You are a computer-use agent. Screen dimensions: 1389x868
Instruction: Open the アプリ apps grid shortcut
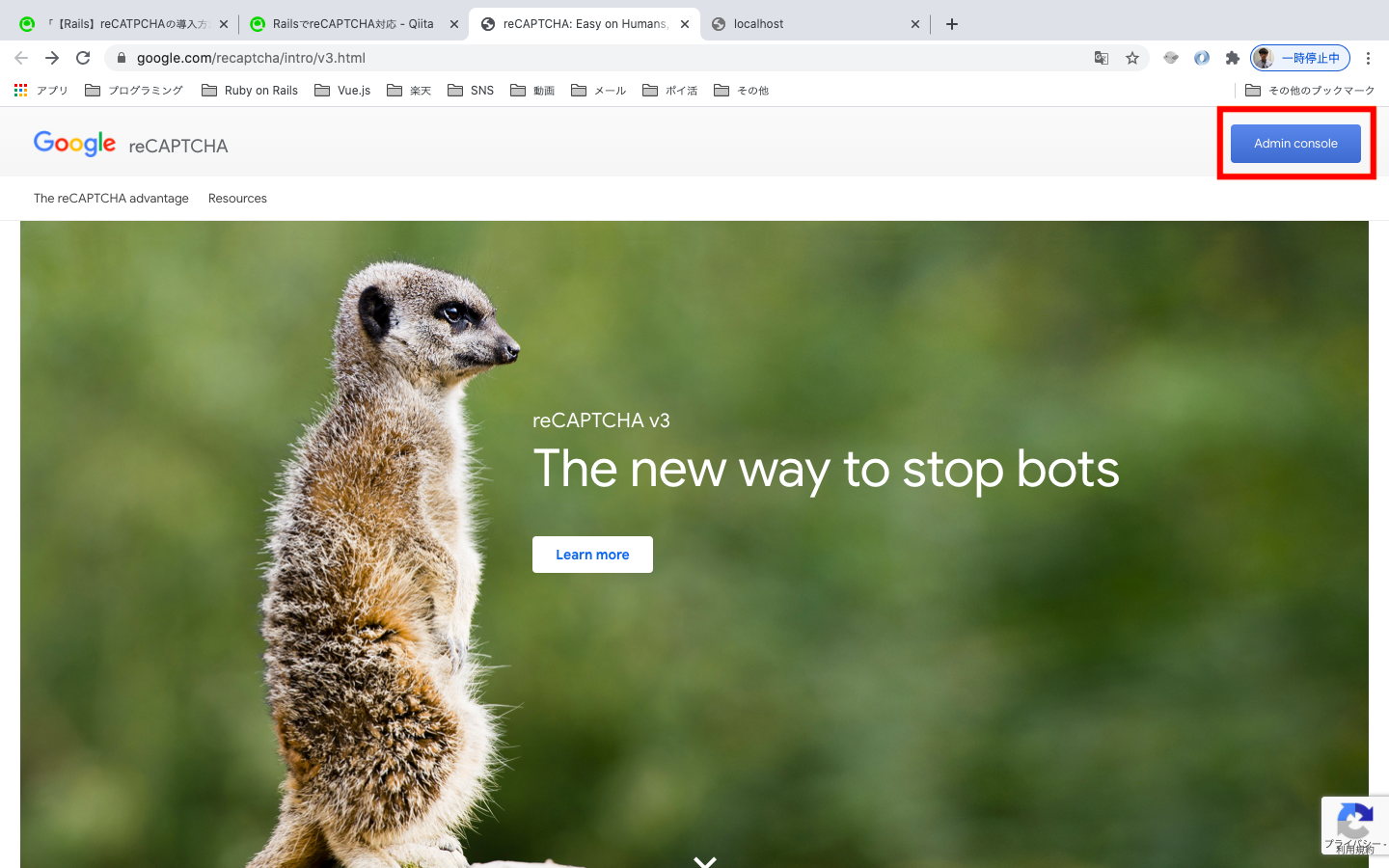tap(41, 91)
